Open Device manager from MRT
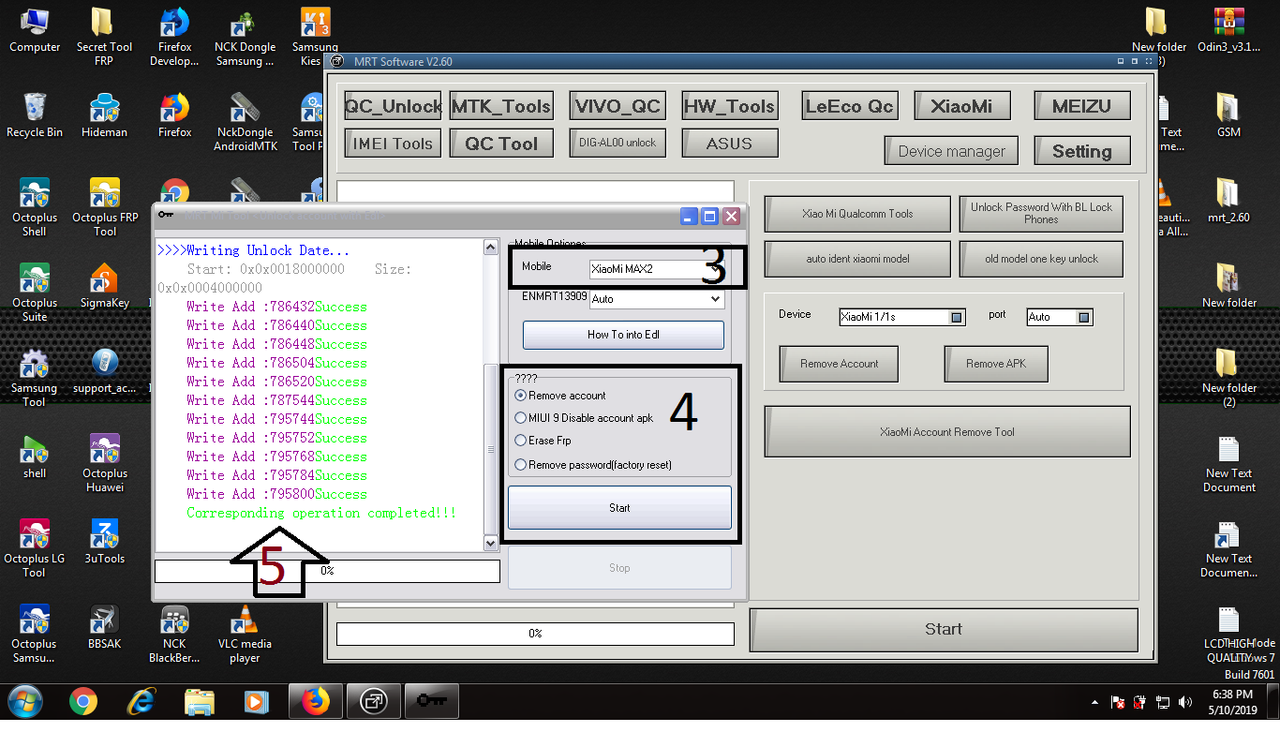The height and width of the screenshot is (750, 1280). pyautogui.click(x=951, y=151)
